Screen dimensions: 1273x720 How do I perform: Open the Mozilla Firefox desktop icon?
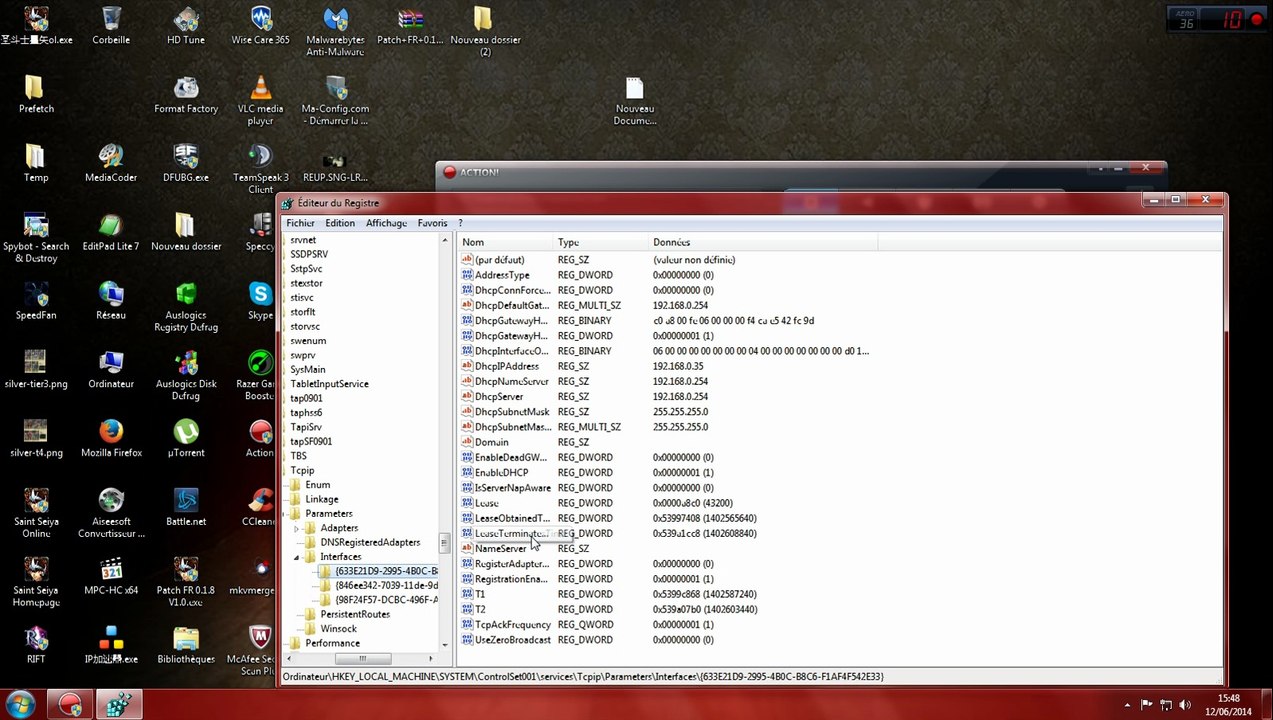(111, 432)
